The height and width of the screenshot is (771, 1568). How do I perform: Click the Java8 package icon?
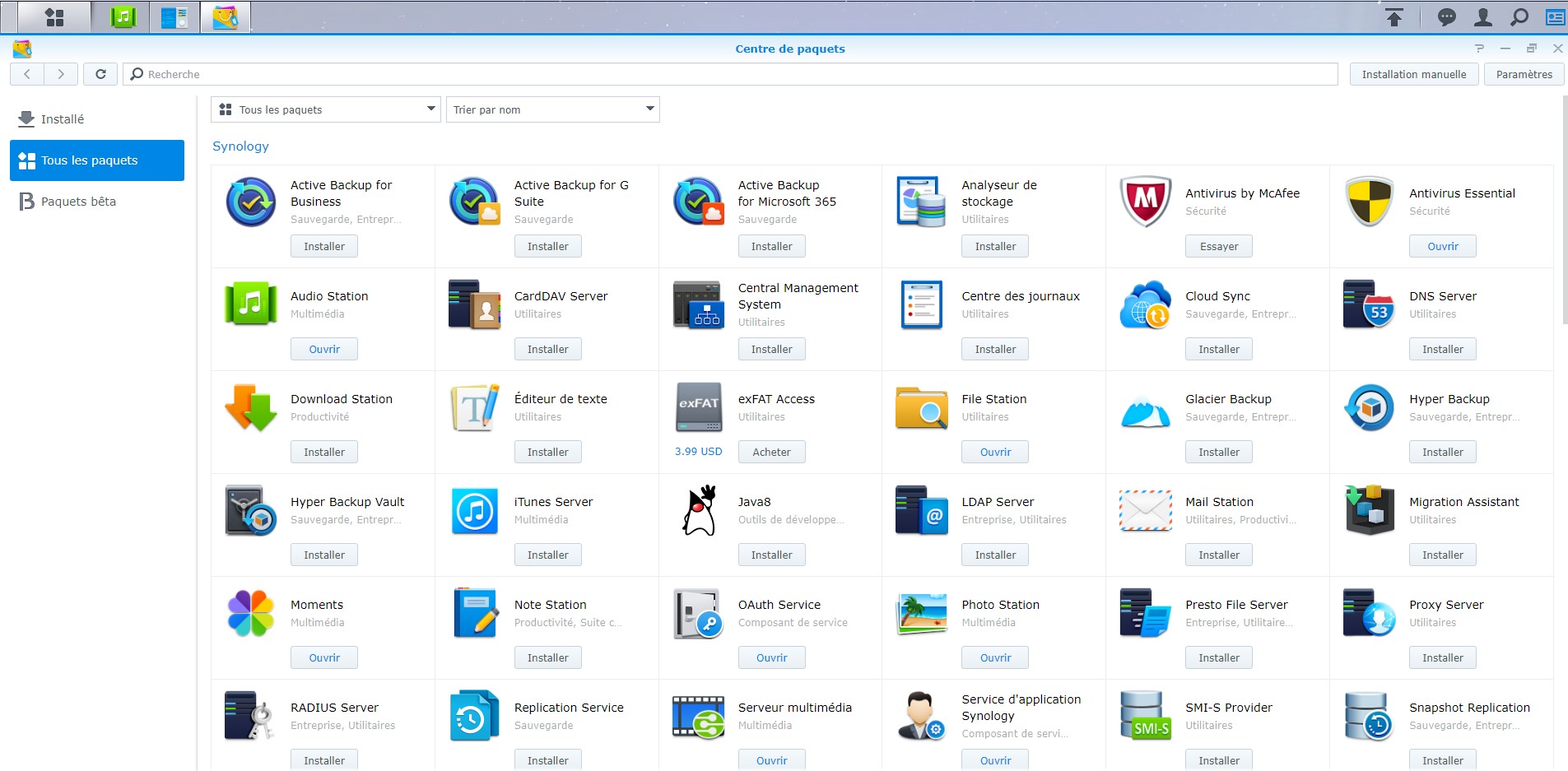point(699,510)
